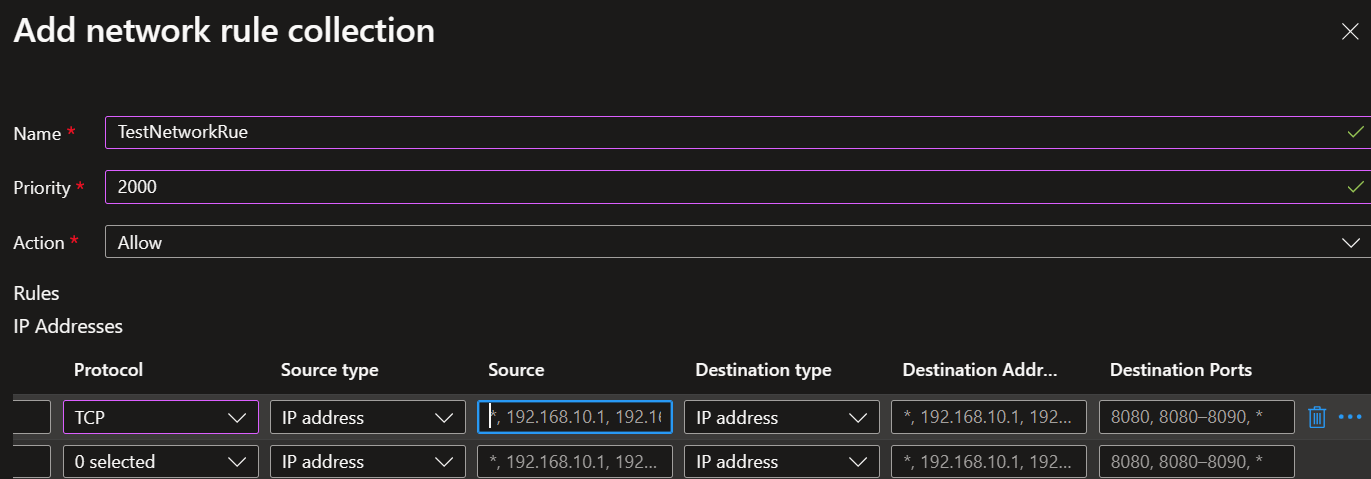Image resolution: width=1371 pixels, height=479 pixels.
Task: Click the second row Source address field
Action: coord(575,461)
